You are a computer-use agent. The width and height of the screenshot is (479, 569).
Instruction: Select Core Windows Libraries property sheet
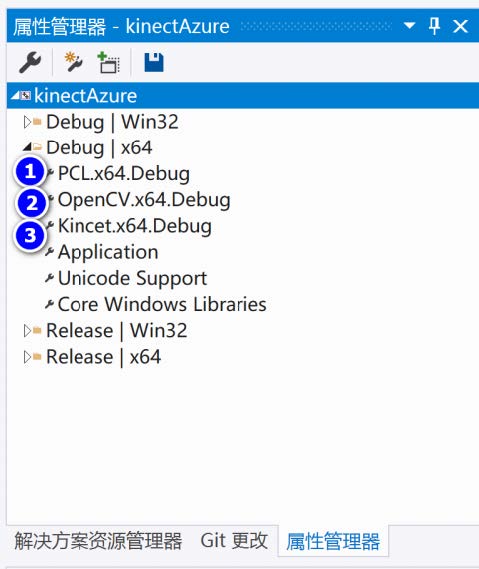tap(162, 304)
